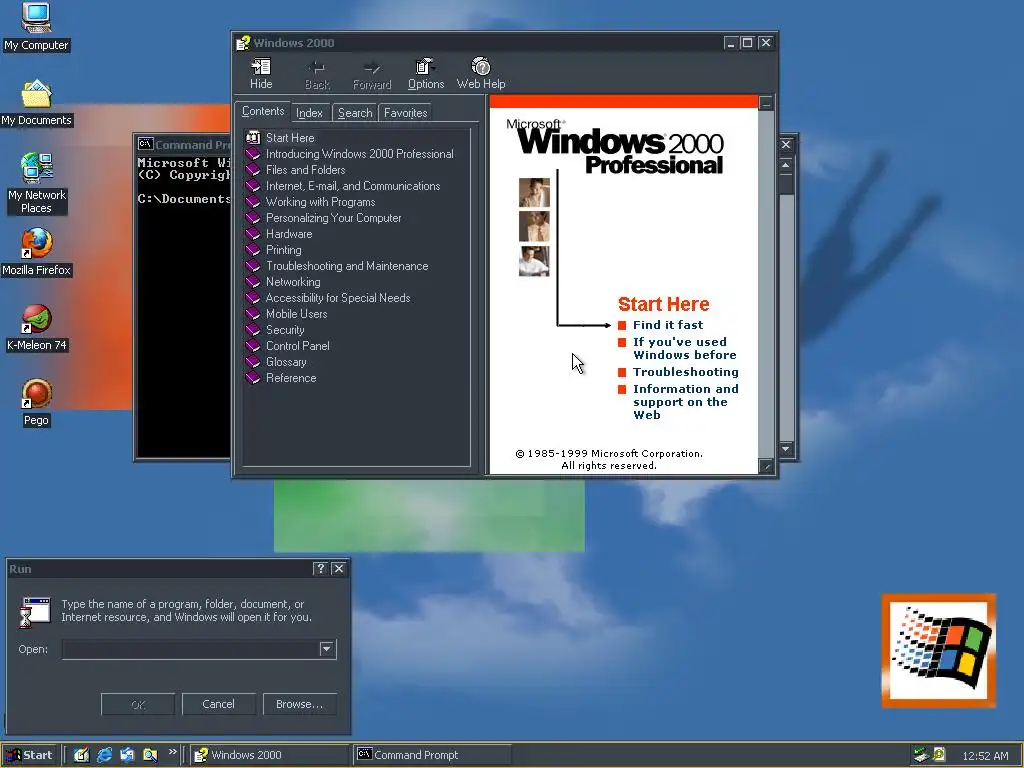The image size is (1024, 768).
Task: Click the Open text field in Run
Action: coord(191,649)
